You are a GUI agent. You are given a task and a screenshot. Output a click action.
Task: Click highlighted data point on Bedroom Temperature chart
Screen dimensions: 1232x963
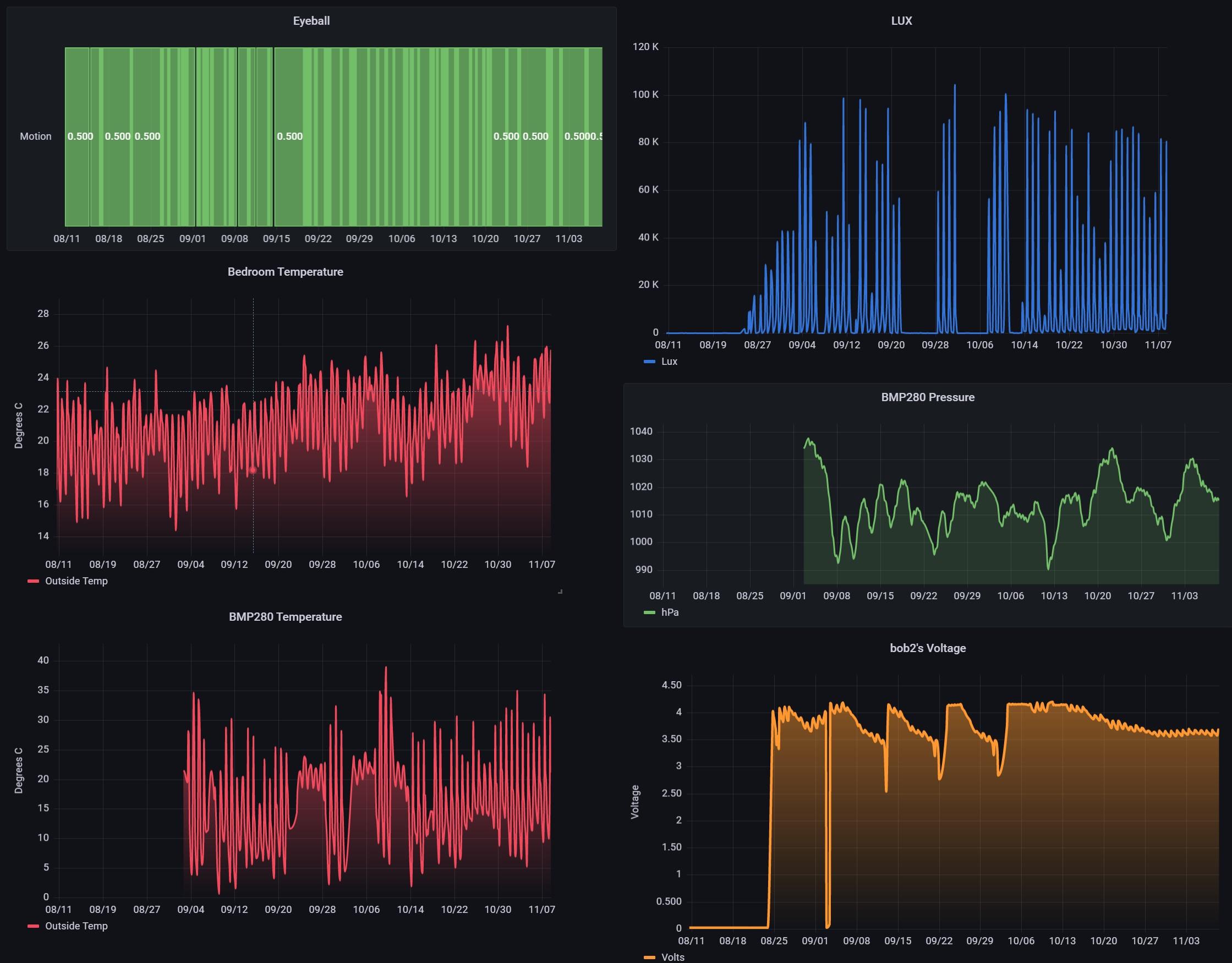pos(253,470)
